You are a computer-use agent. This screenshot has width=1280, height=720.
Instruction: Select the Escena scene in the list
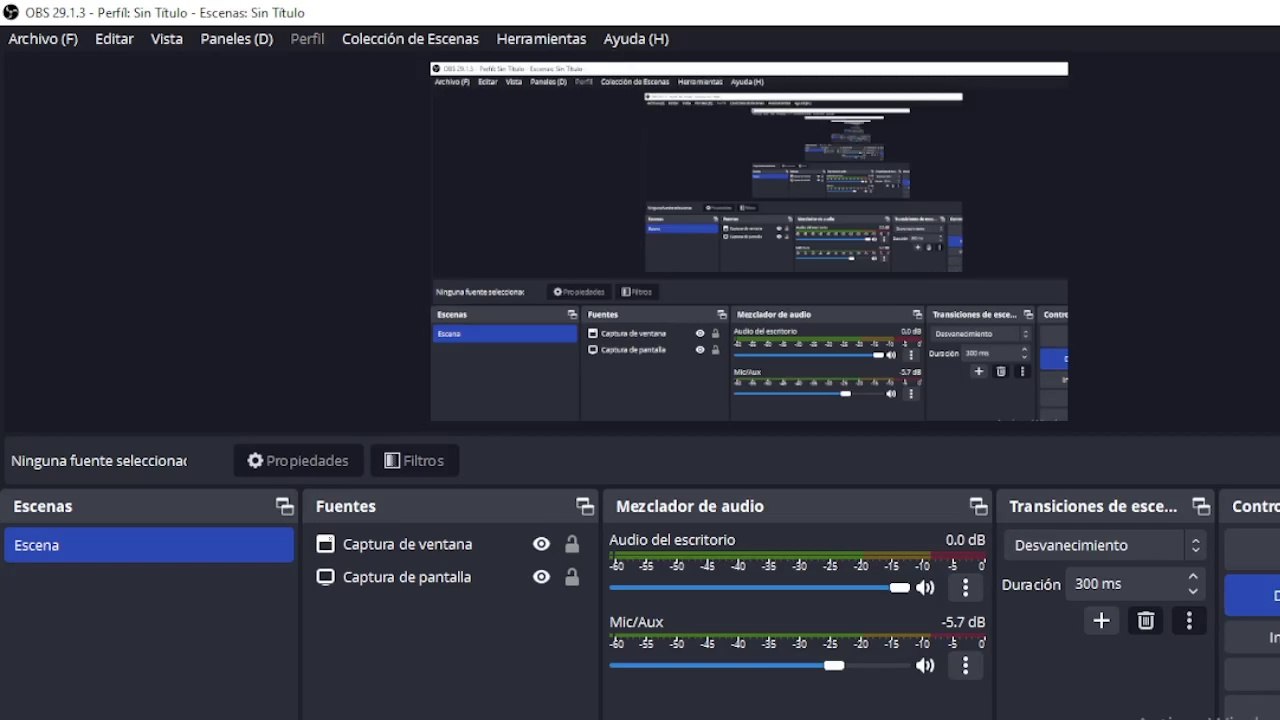(x=149, y=545)
